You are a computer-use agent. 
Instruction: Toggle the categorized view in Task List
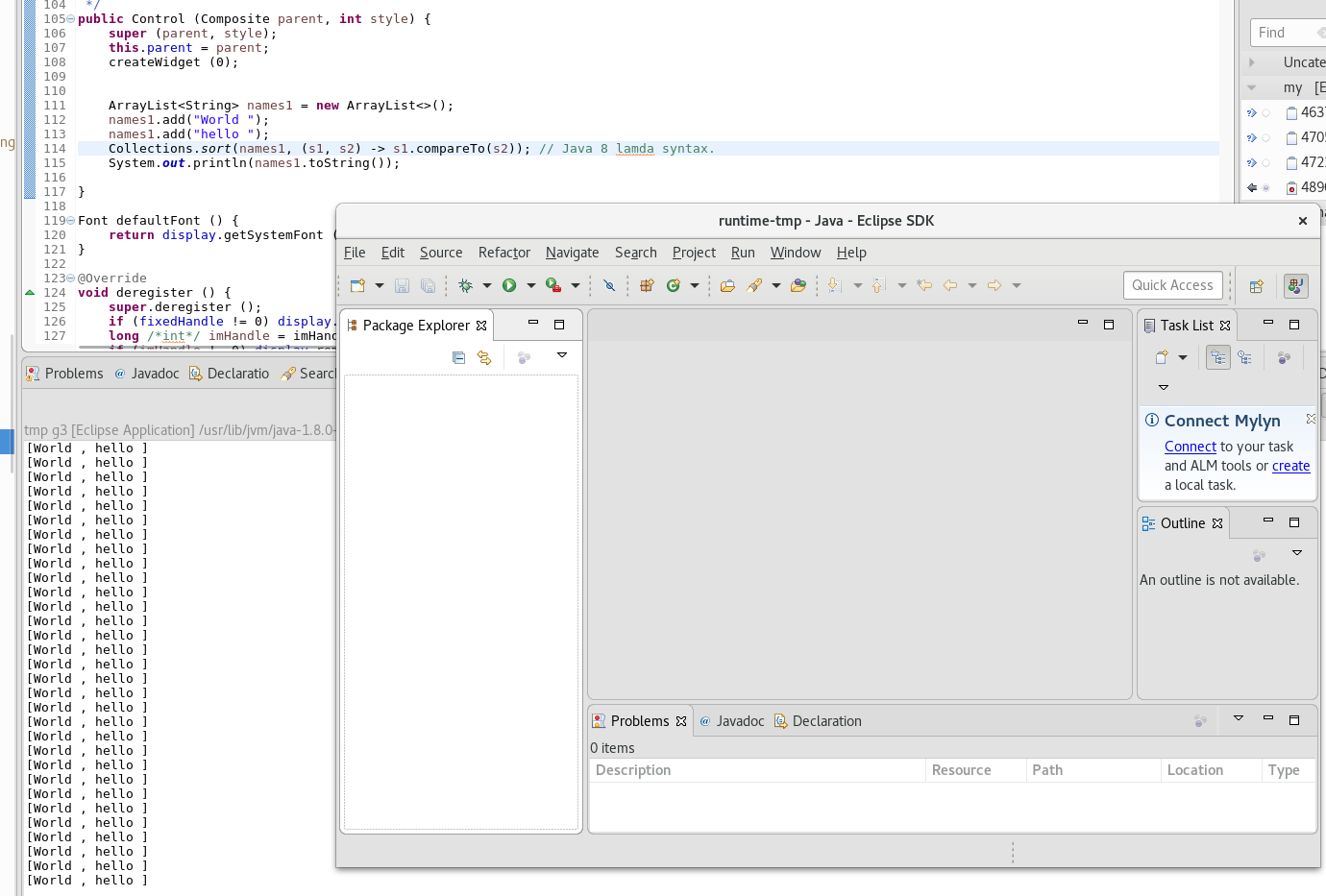pyautogui.click(x=1217, y=356)
